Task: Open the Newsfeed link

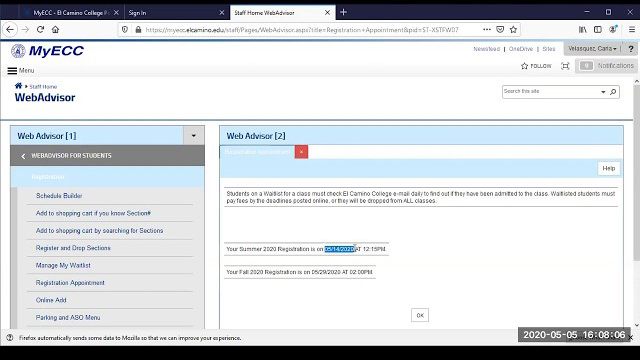Action: coord(487,49)
